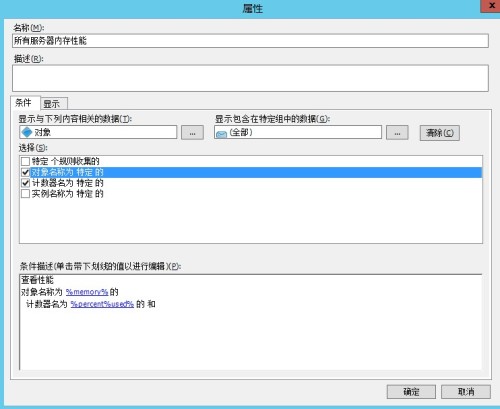Screen dimensions: 500x409
Task: Click the 清除(C) button
Action: point(440,133)
